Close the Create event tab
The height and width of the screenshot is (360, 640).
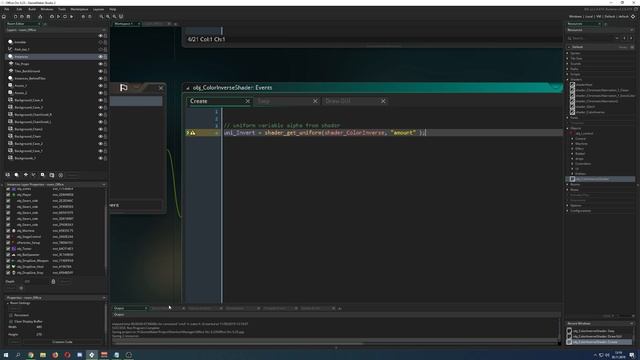[247, 101]
